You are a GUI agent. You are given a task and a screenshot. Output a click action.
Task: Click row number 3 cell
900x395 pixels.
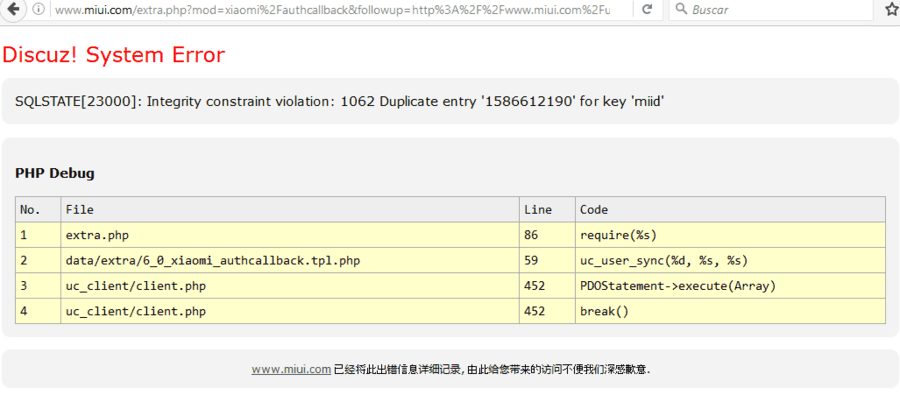point(38,285)
